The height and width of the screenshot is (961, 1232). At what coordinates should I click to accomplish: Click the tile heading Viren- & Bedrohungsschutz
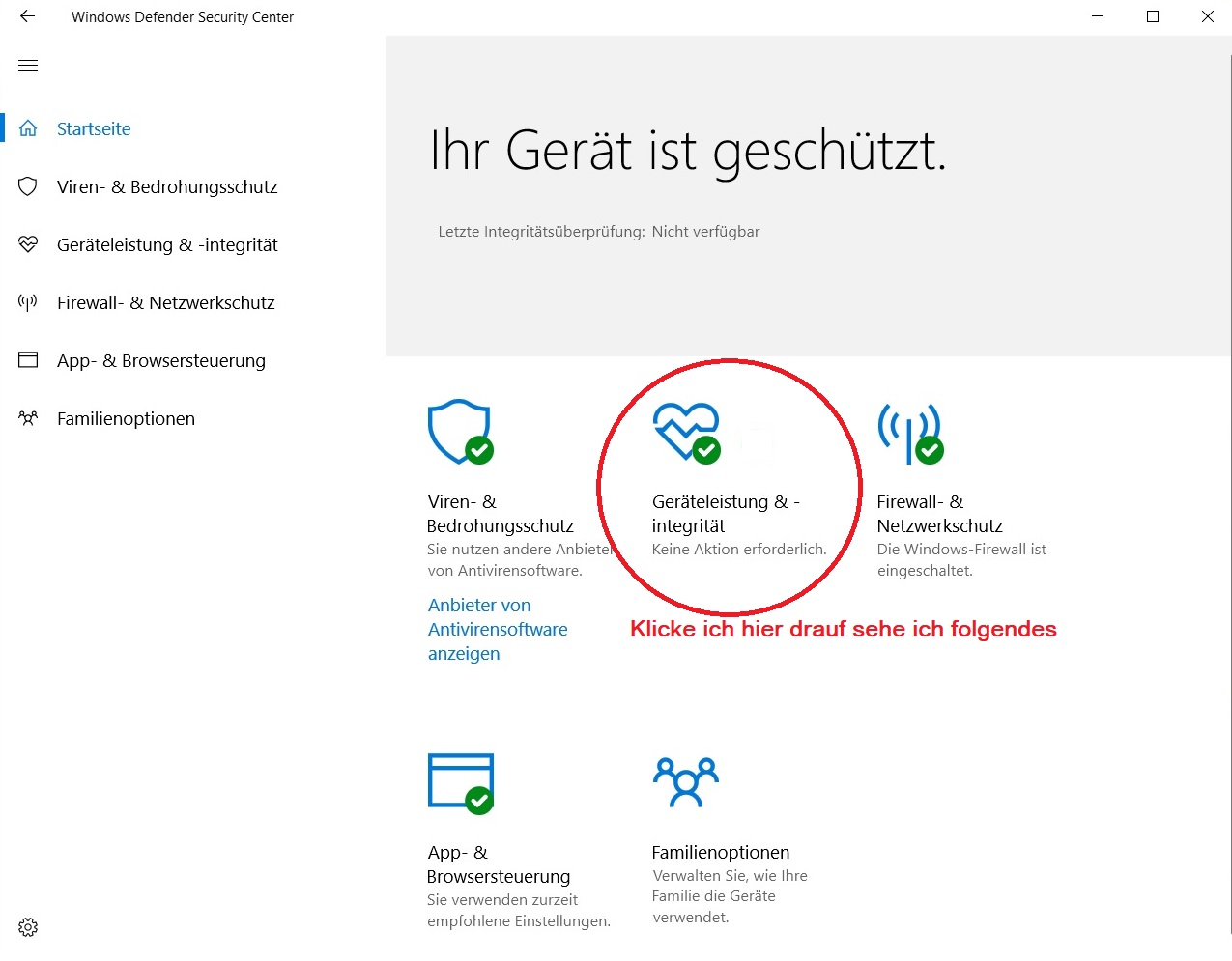[x=501, y=514]
